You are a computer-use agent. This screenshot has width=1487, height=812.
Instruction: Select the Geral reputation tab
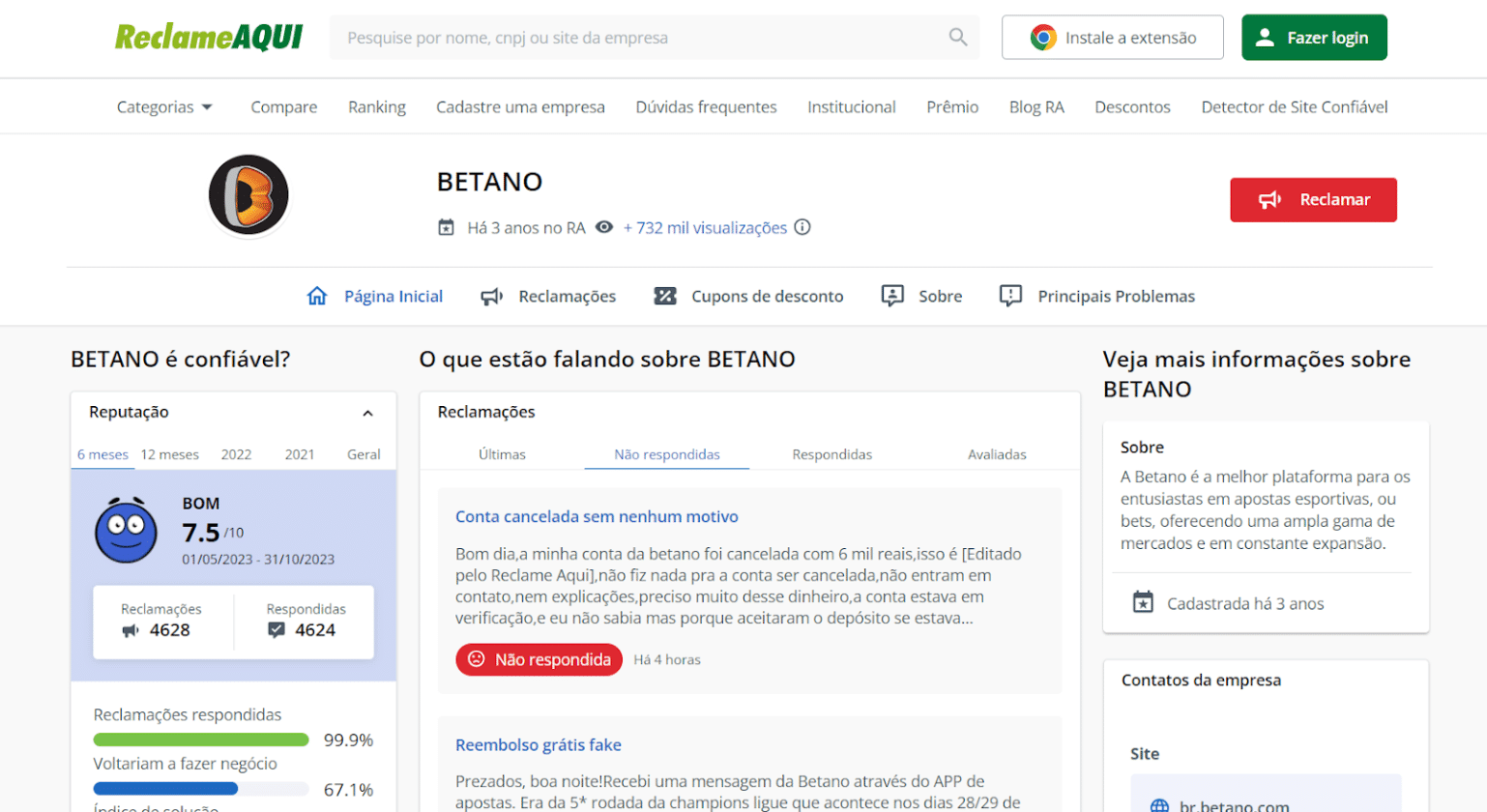[364, 454]
